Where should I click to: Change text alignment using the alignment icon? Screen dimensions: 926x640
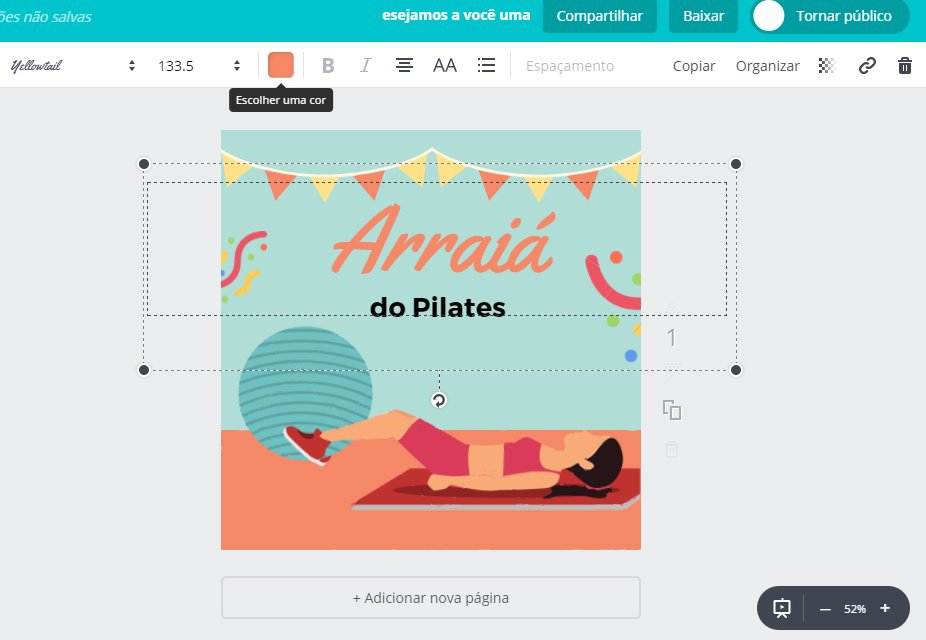tap(403, 65)
